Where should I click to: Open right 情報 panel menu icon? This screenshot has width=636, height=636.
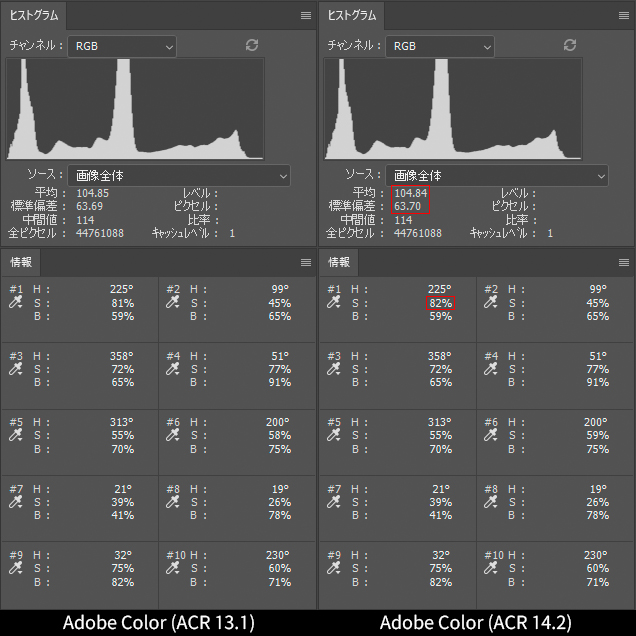[624, 262]
